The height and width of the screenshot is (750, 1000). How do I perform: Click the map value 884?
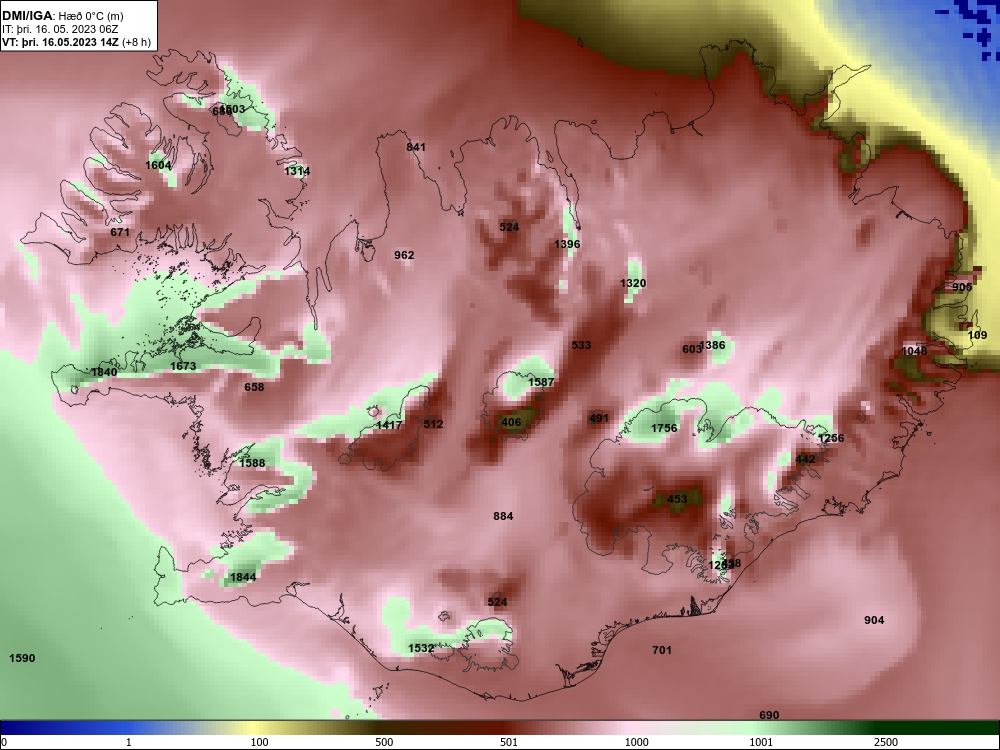[503, 516]
